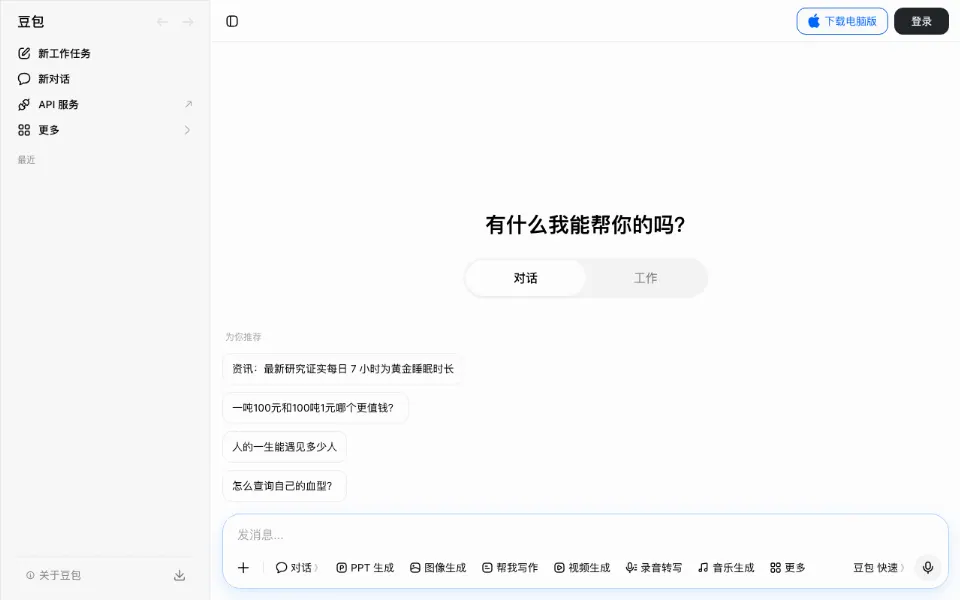Click the 关于豆包 info icon

(x=30, y=575)
